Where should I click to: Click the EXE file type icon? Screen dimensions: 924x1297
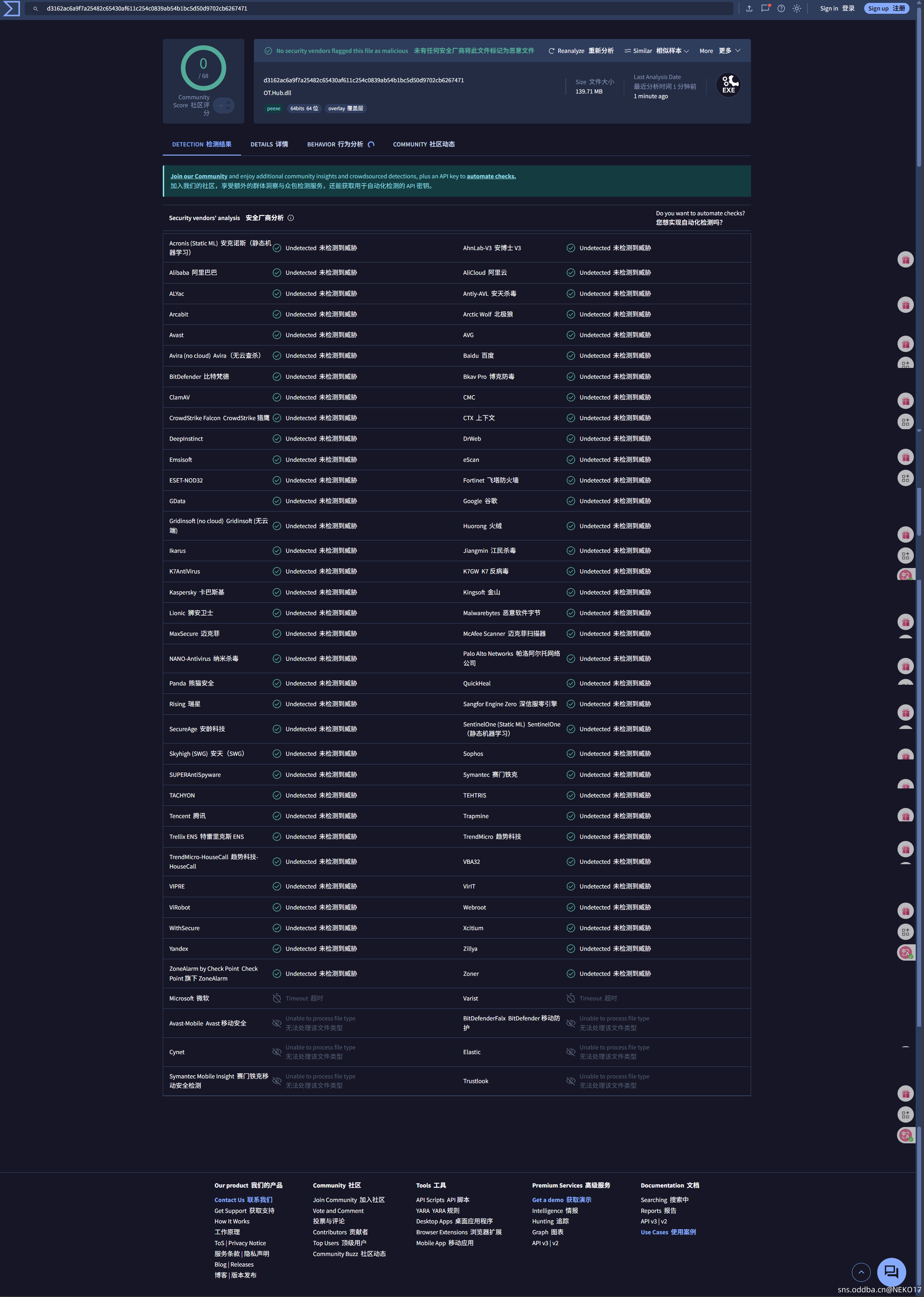coord(728,85)
